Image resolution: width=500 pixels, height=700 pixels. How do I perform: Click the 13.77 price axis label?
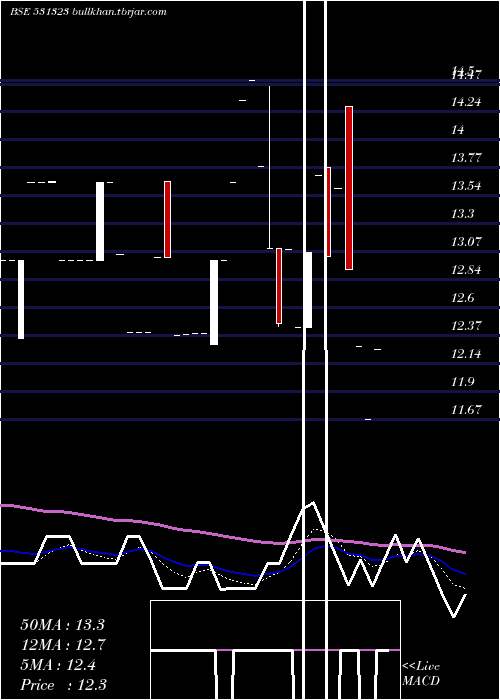(x=466, y=158)
